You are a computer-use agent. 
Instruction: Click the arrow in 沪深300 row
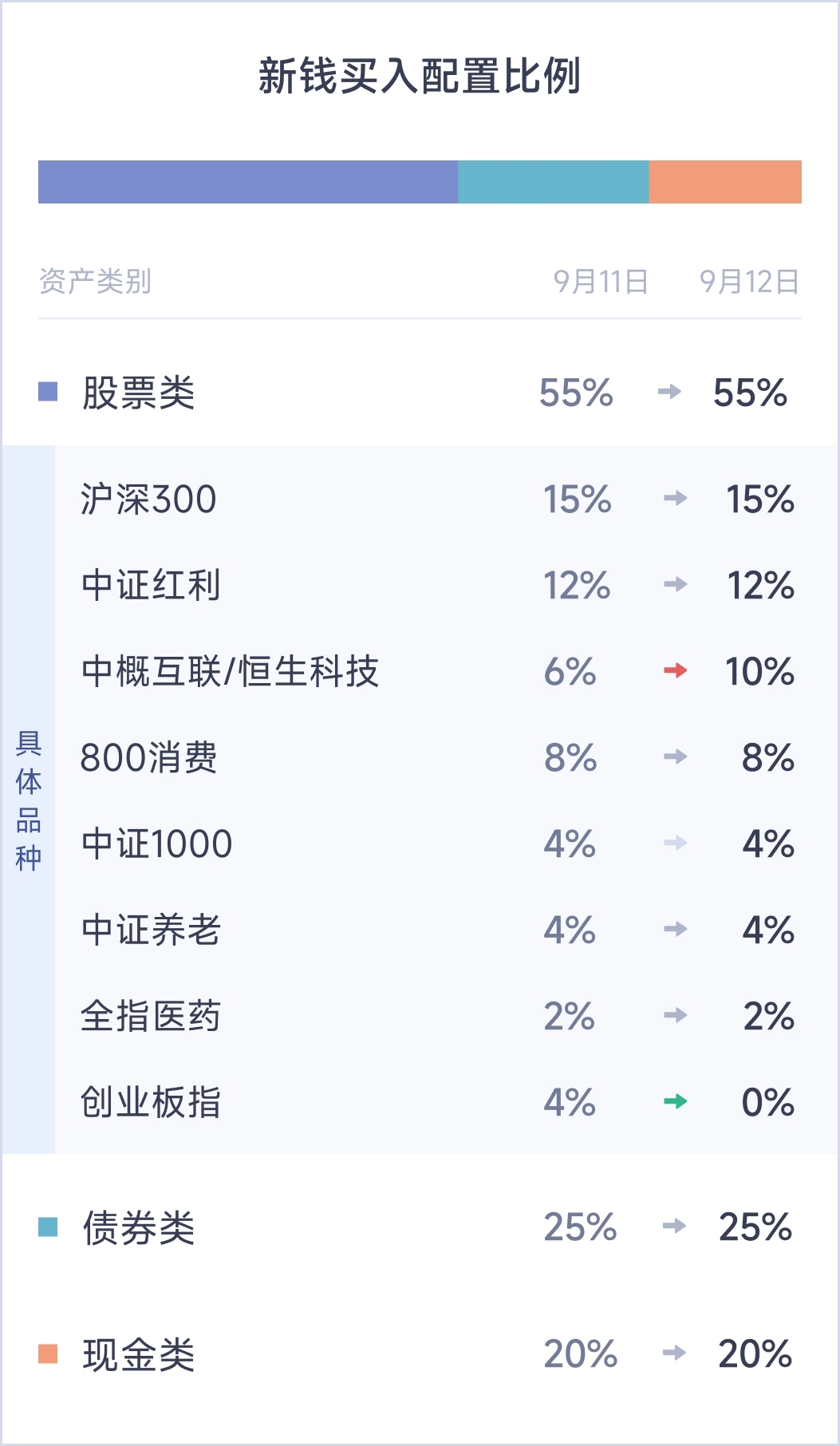(675, 498)
